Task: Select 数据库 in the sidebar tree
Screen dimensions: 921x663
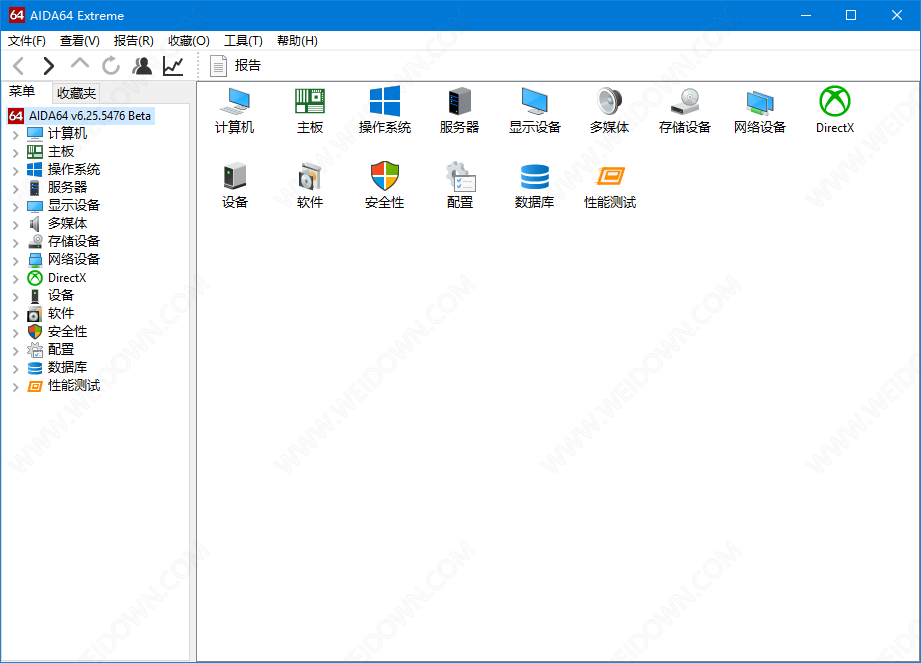Action: [67, 367]
